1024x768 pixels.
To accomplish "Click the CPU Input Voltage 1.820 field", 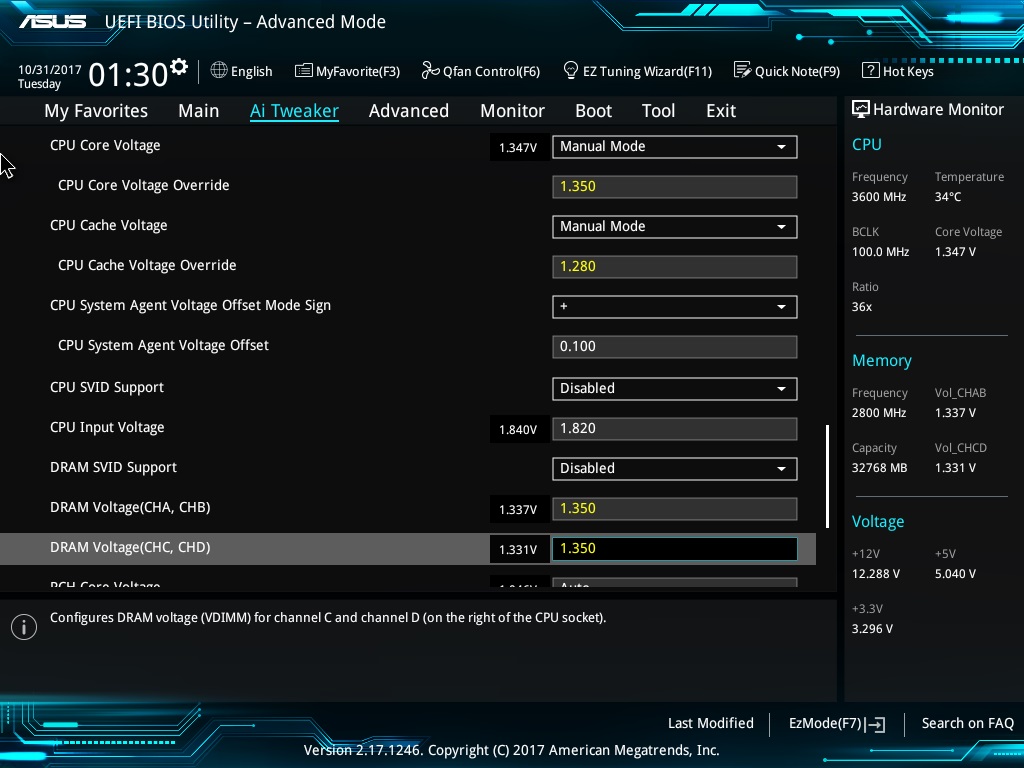I will click(675, 429).
